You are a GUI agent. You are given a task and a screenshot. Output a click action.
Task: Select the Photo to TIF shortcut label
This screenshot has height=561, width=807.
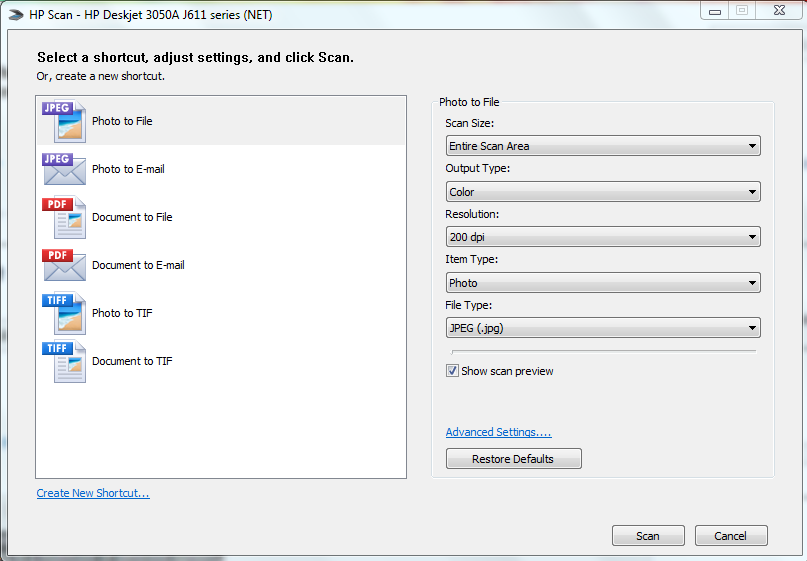tap(122, 313)
